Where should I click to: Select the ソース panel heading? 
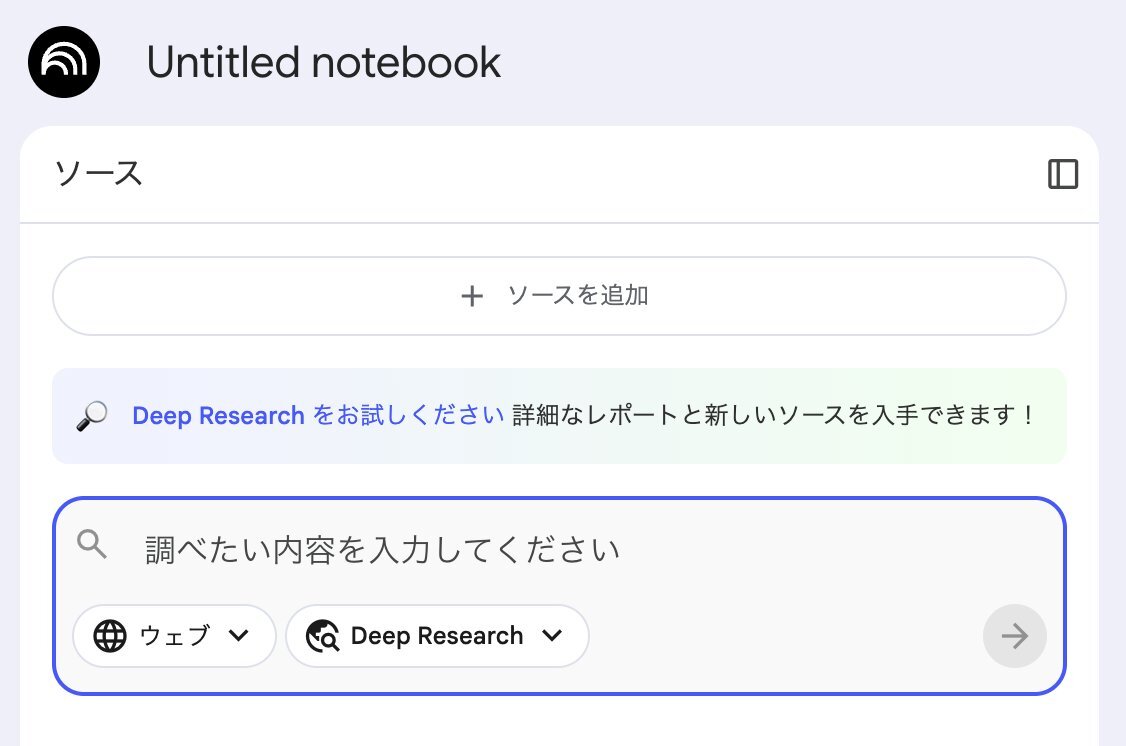click(x=98, y=174)
